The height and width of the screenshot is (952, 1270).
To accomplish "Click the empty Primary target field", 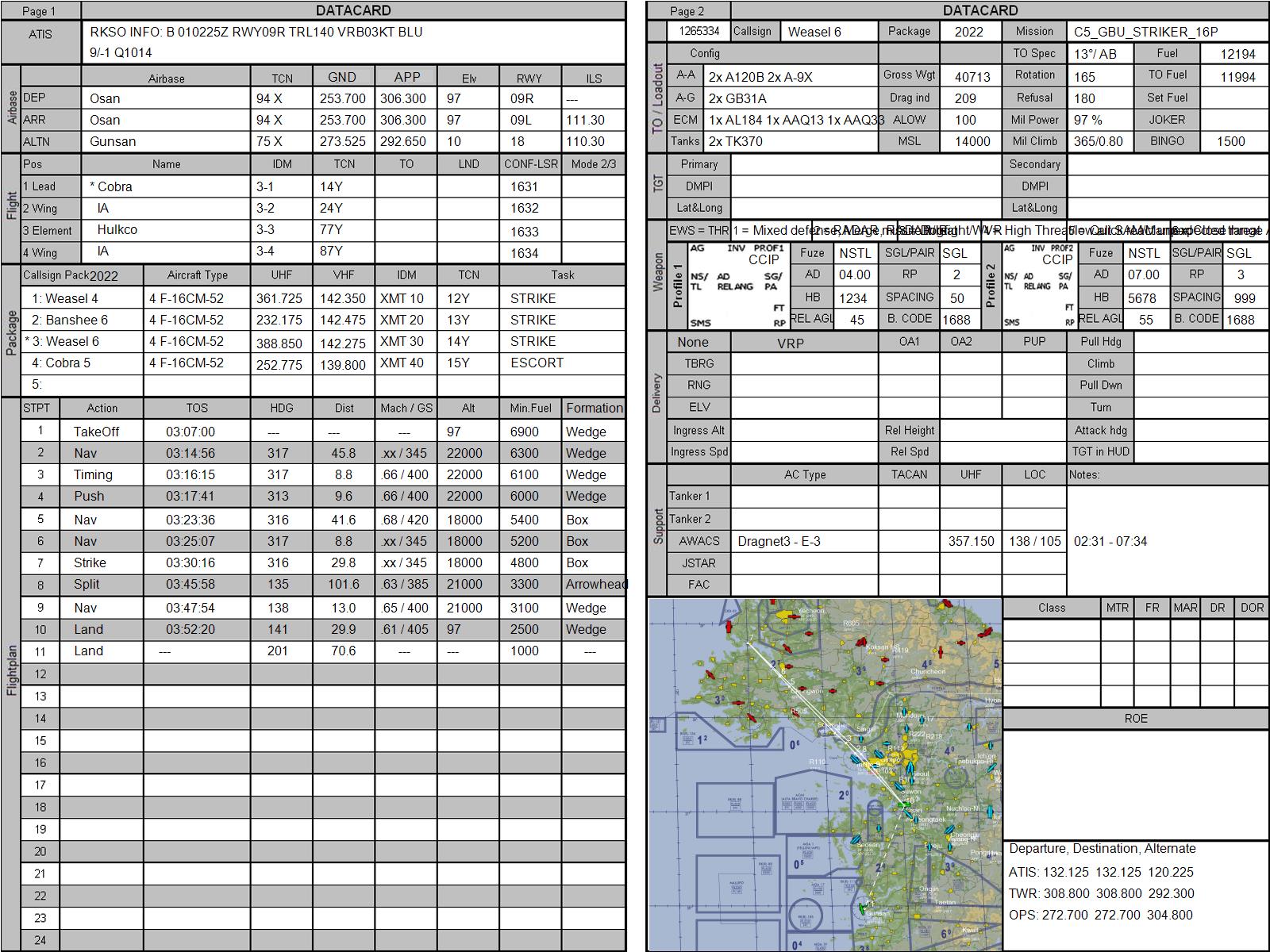I will coord(864,164).
